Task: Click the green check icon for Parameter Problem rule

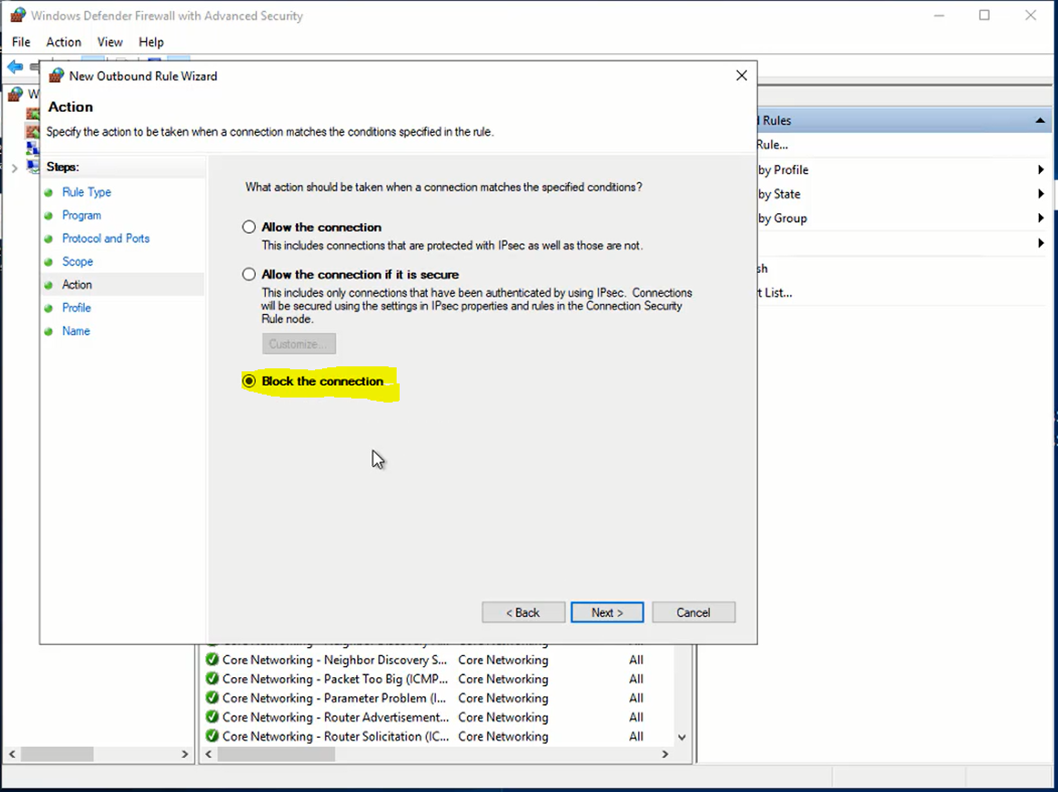Action: point(212,698)
